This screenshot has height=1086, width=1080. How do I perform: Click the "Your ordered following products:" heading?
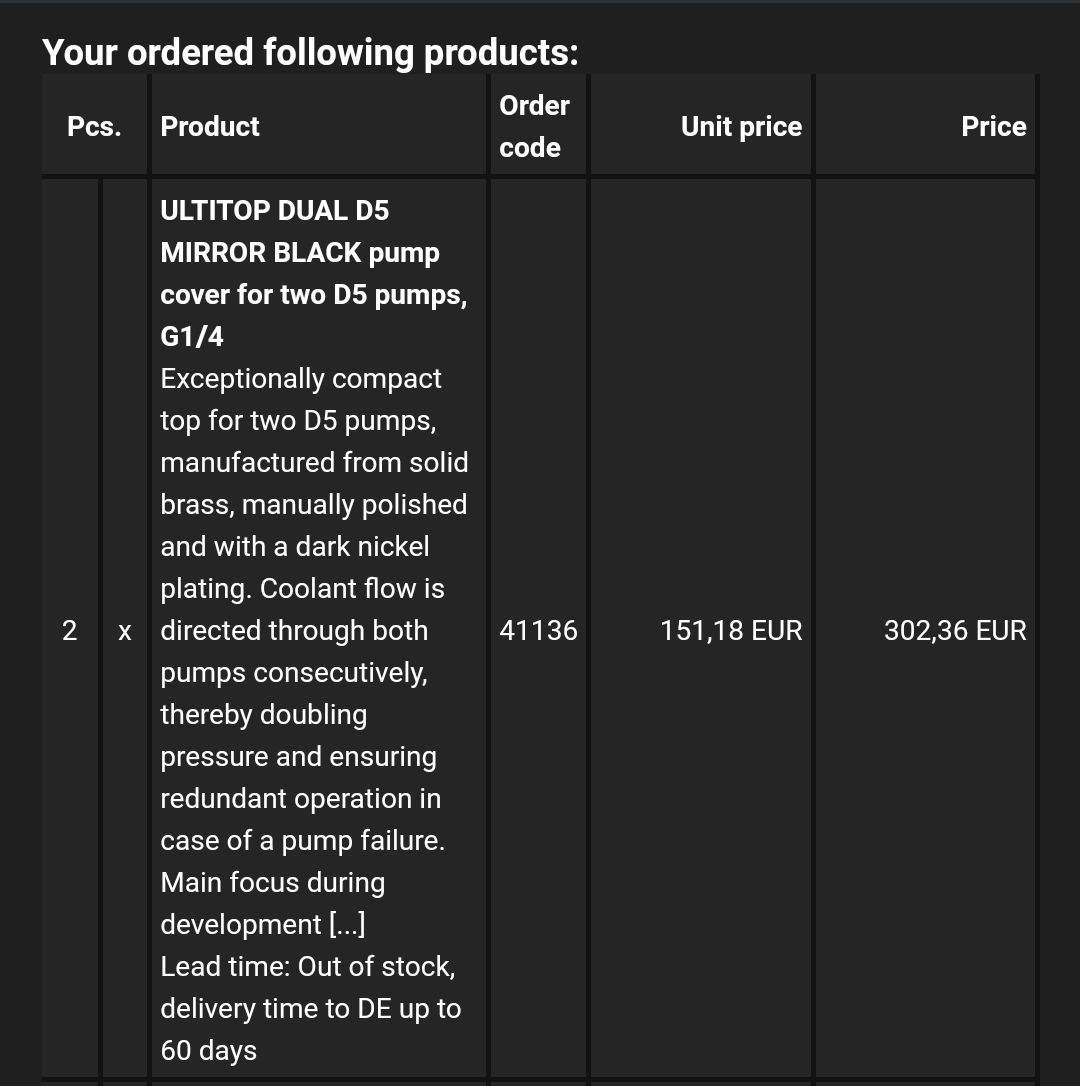(x=310, y=52)
